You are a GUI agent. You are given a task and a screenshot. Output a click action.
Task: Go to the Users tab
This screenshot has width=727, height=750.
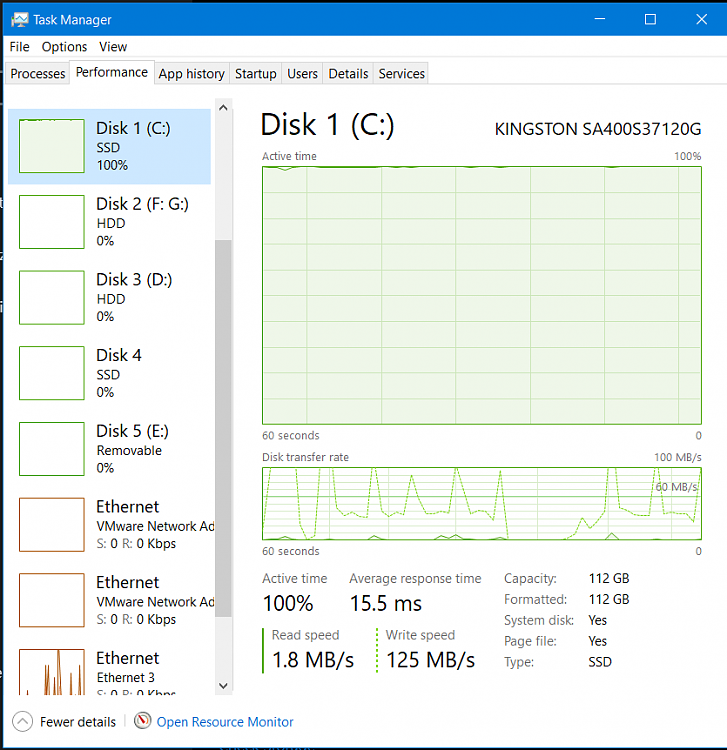click(302, 74)
